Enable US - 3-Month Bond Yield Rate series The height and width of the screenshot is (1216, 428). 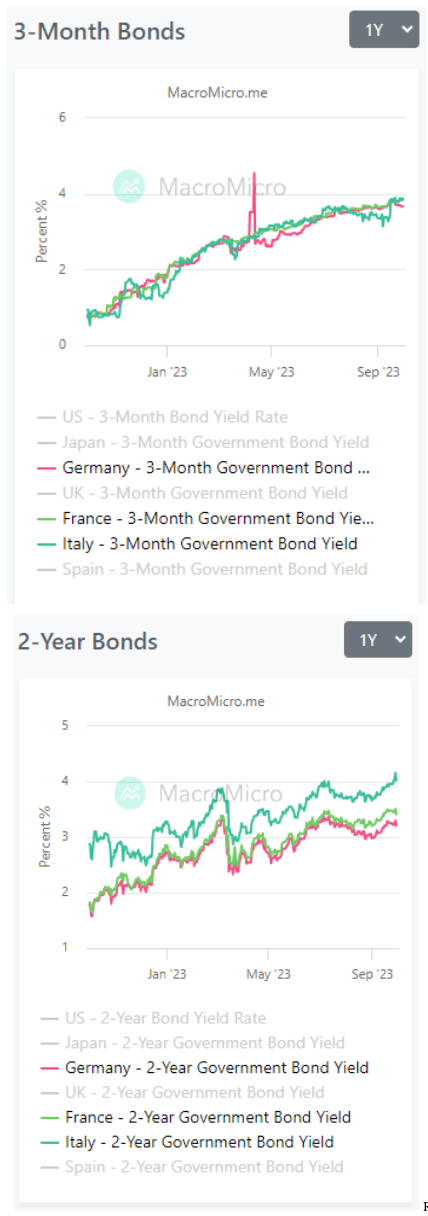pos(162,417)
